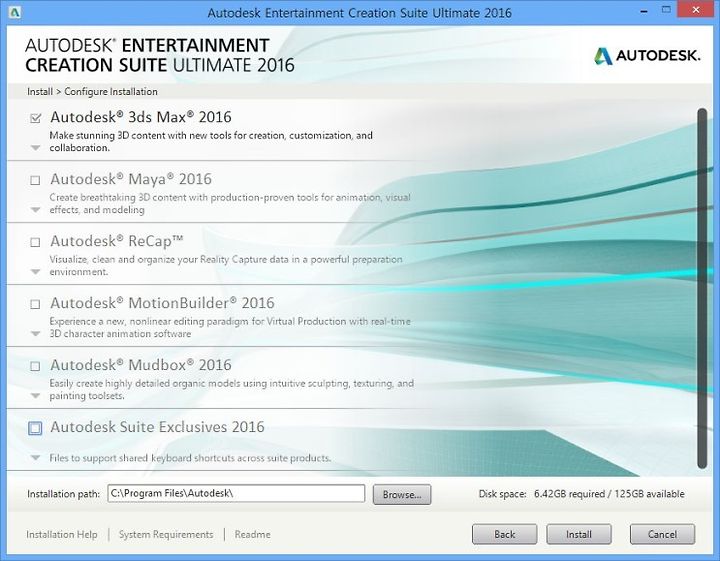Open the Installation Help link
Screen dimensions: 720x561
tap(62, 534)
